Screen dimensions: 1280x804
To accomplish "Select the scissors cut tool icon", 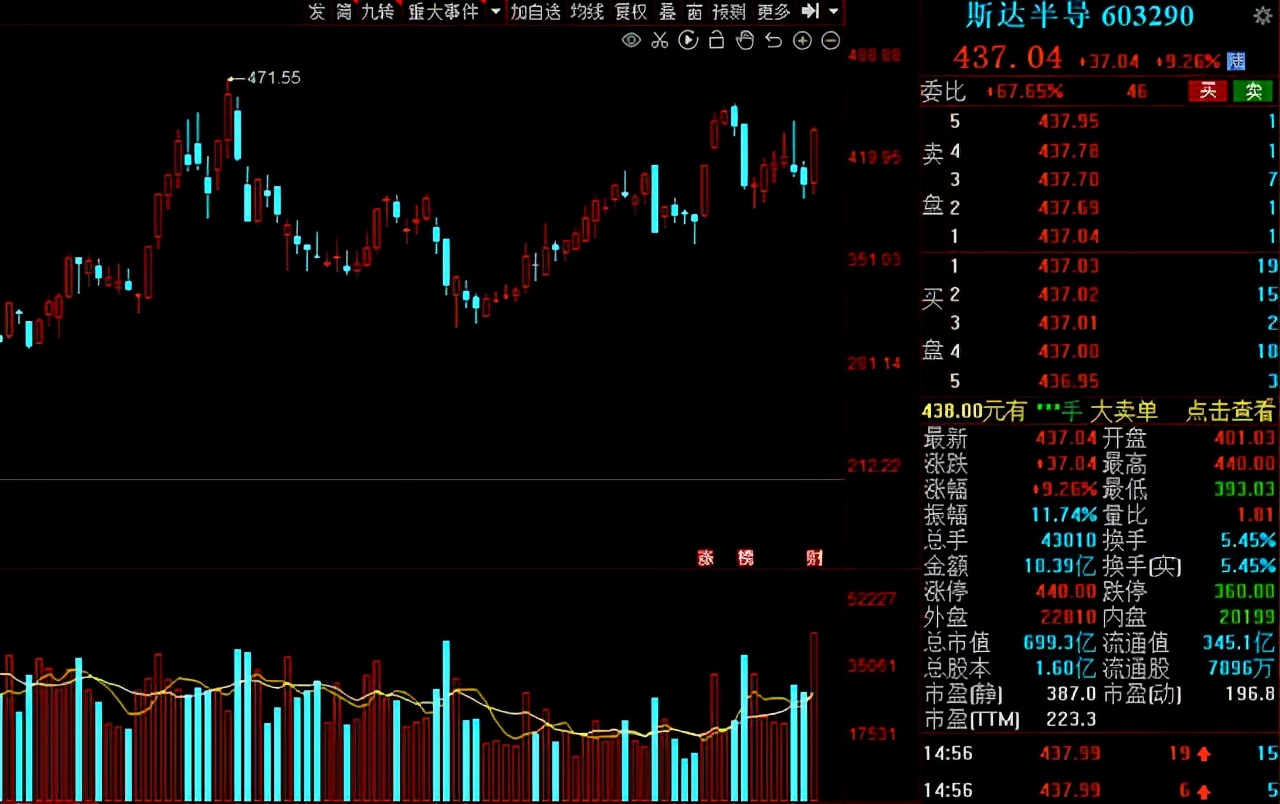I will coord(659,40).
